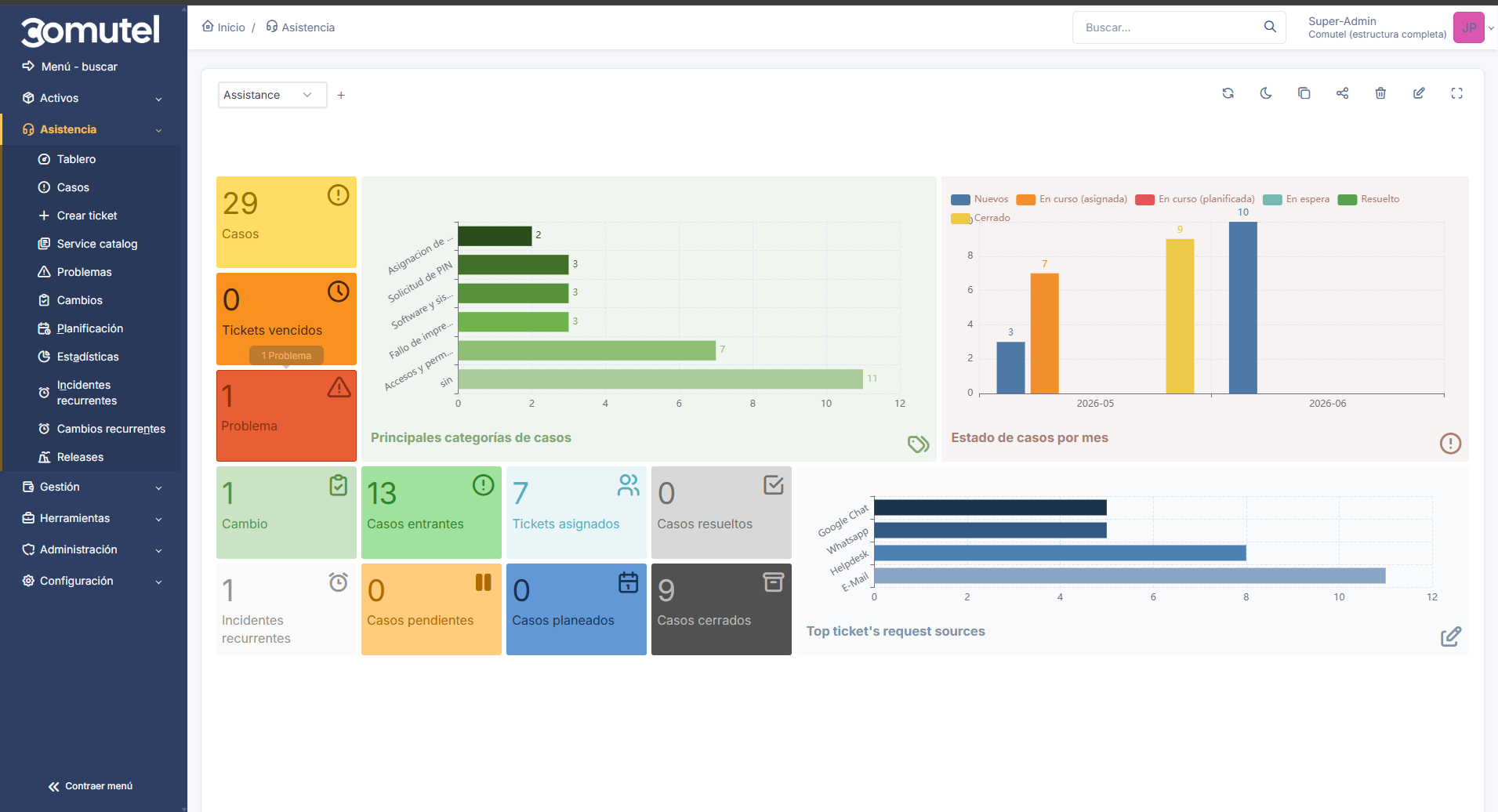
Task: Open the Incidentes recurrentes dashboard card
Action: pyautogui.click(x=286, y=609)
